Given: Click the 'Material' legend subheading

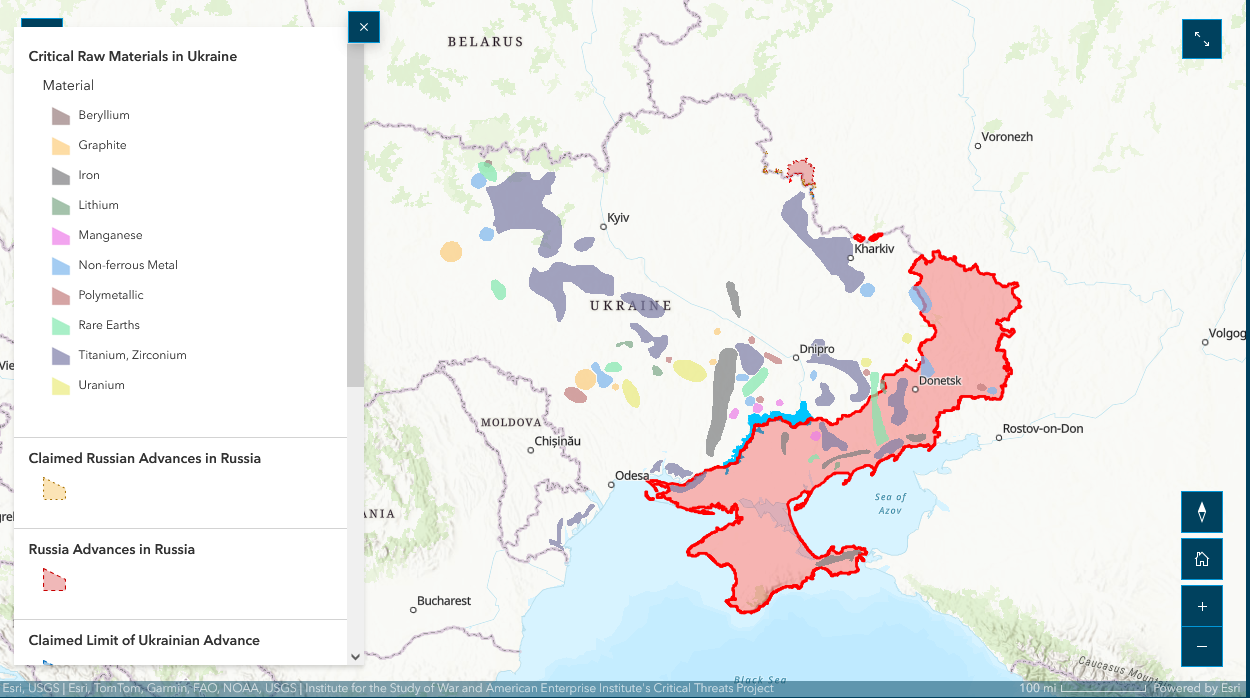Looking at the screenshot, I should coord(68,86).
